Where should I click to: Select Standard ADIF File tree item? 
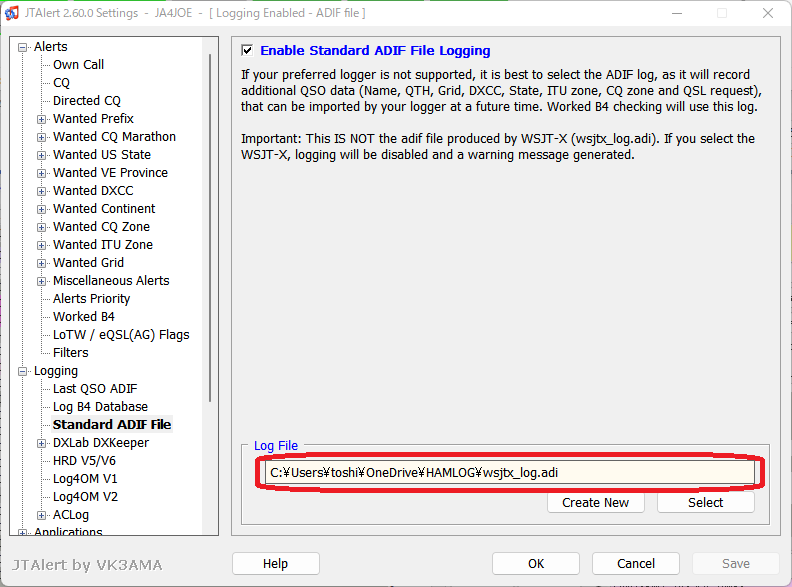[x=112, y=425]
